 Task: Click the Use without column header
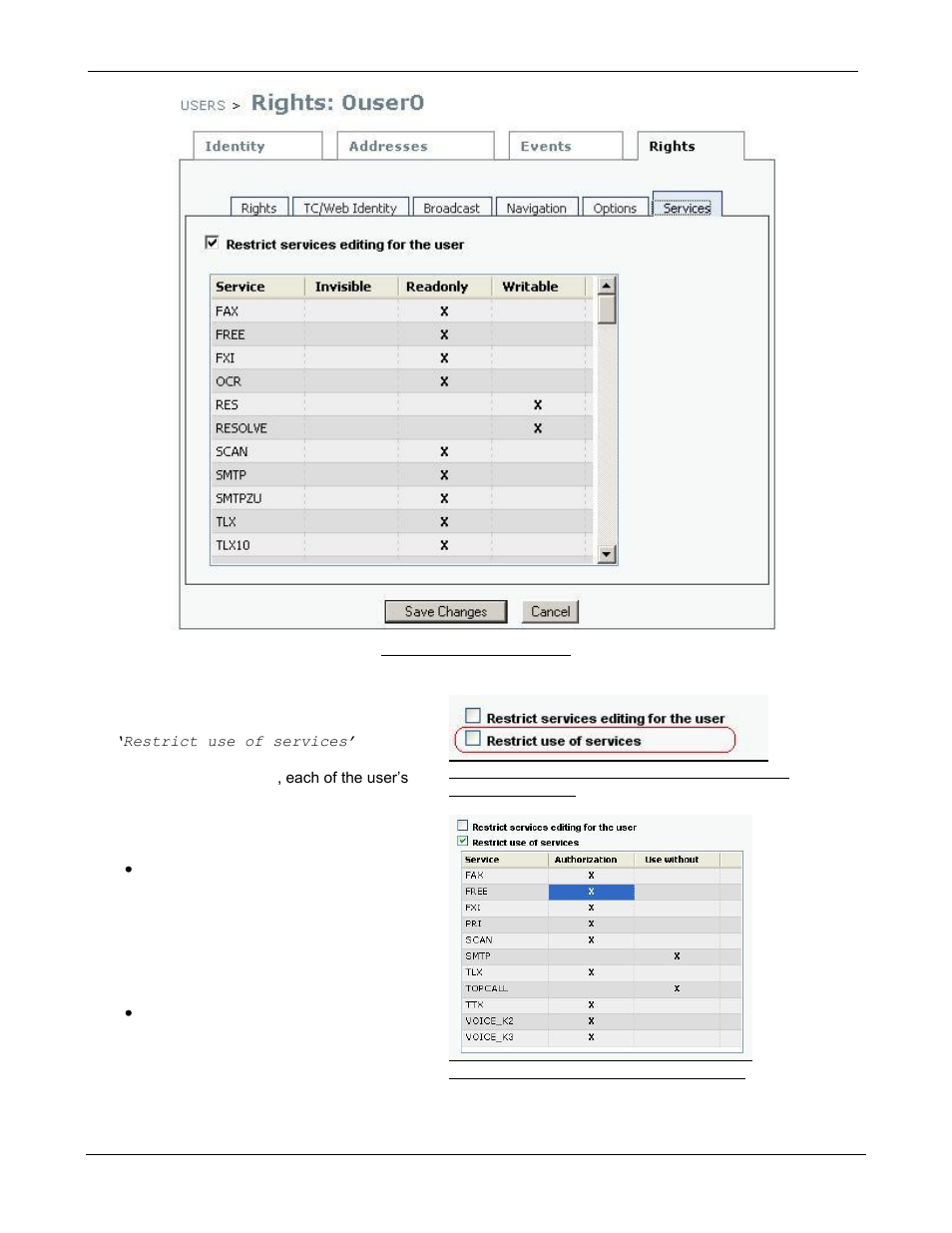tap(678, 859)
